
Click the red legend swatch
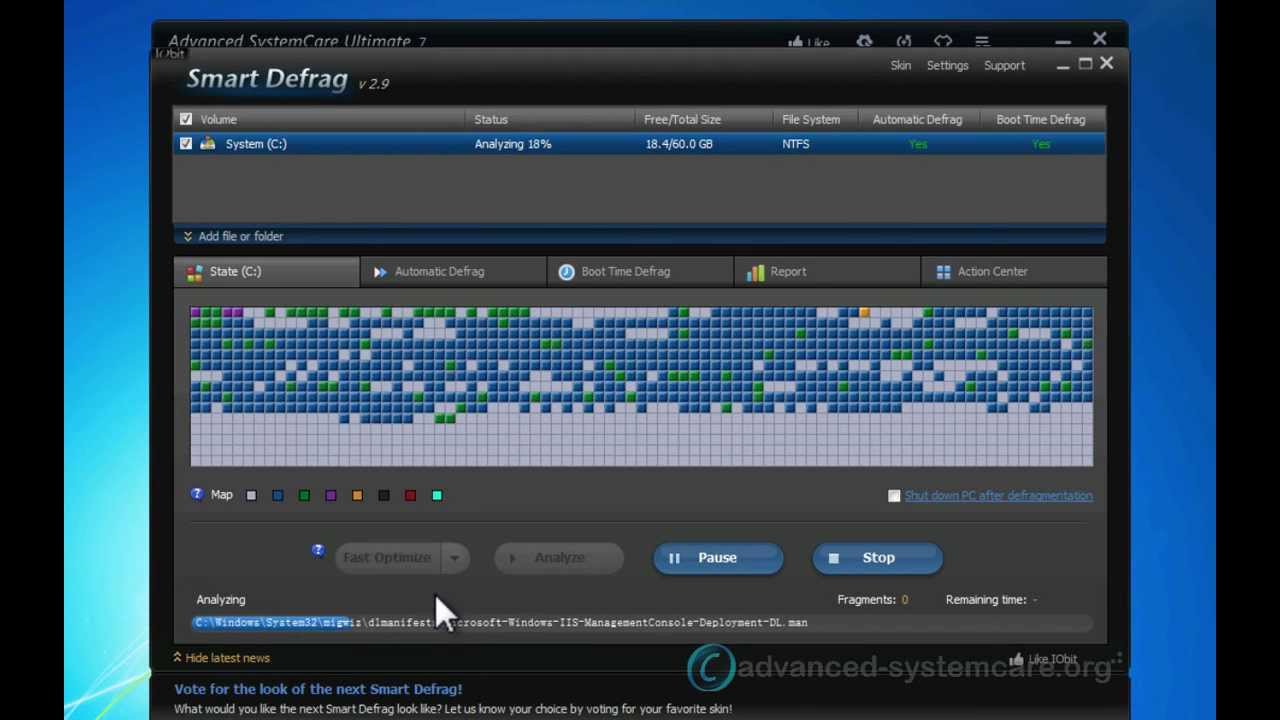click(x=410, y=495)
